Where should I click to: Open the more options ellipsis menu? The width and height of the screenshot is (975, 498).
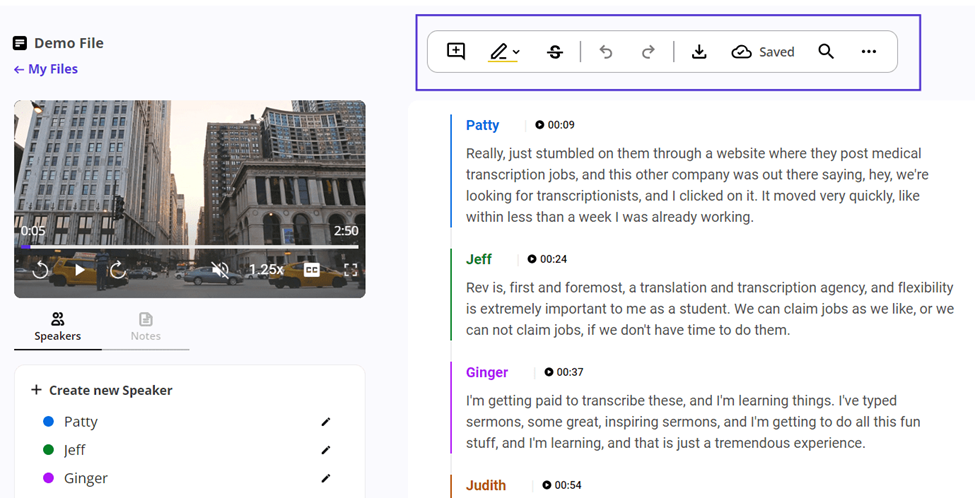869,52
